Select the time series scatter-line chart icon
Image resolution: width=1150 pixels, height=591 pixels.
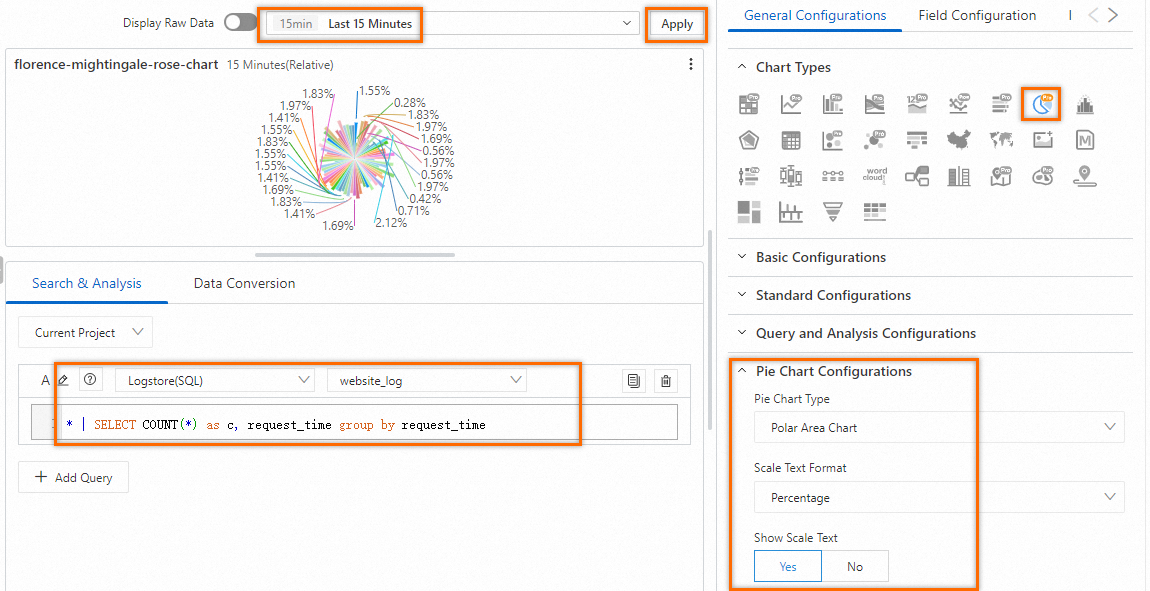959,104
